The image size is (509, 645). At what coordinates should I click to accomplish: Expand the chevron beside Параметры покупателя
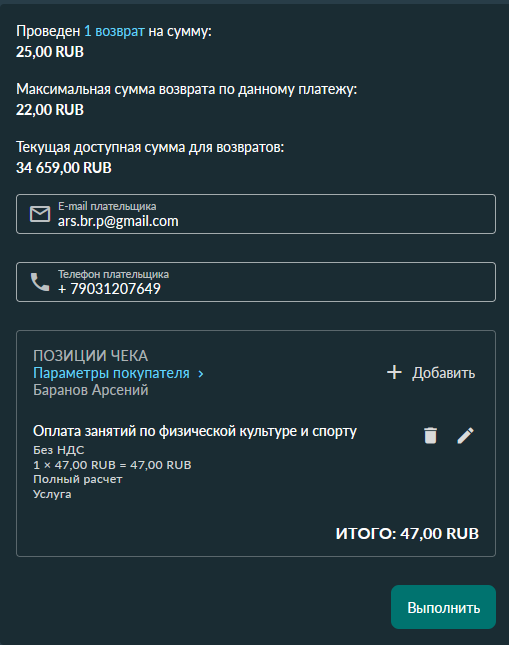[x=201, y=374]
